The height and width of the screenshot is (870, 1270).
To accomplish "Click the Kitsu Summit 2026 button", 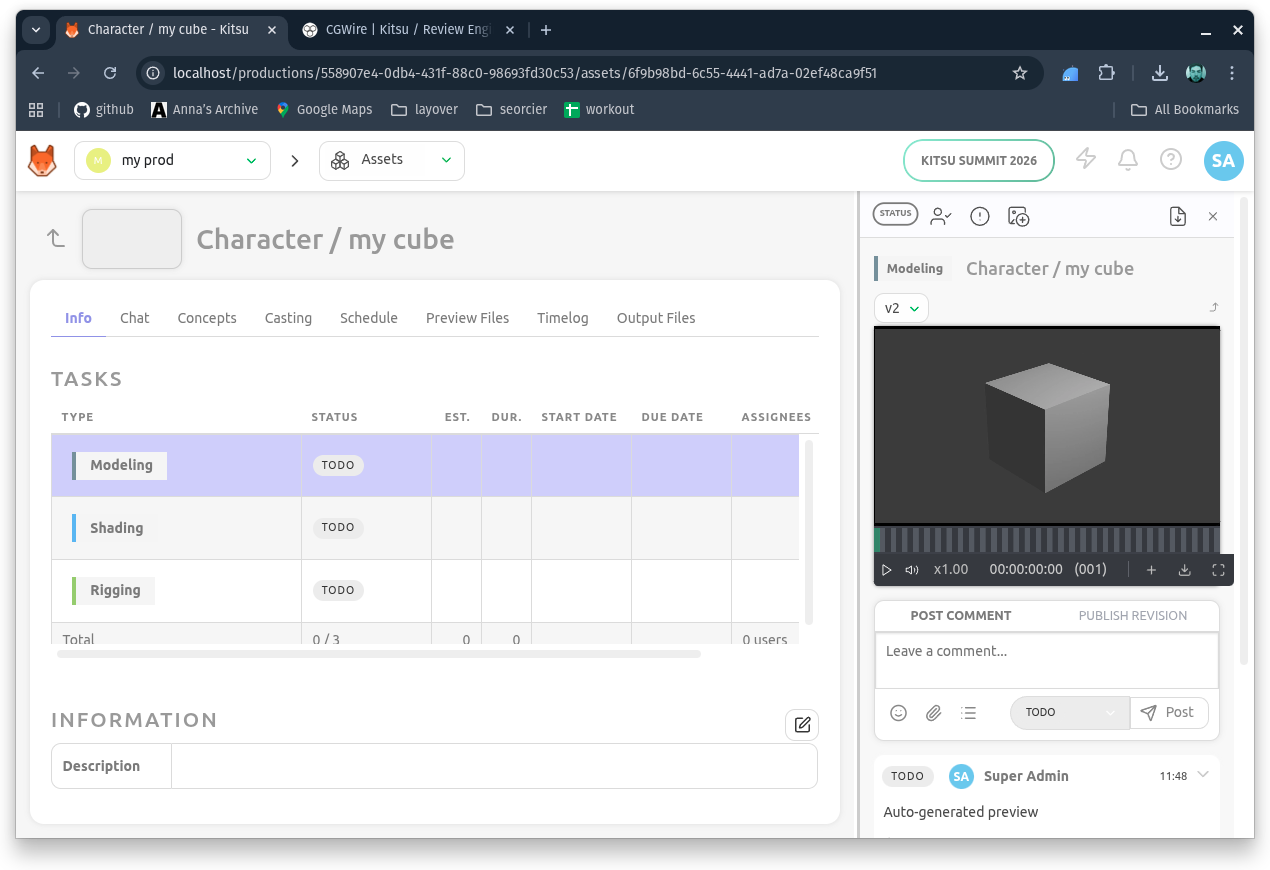I will click(978, 161).
